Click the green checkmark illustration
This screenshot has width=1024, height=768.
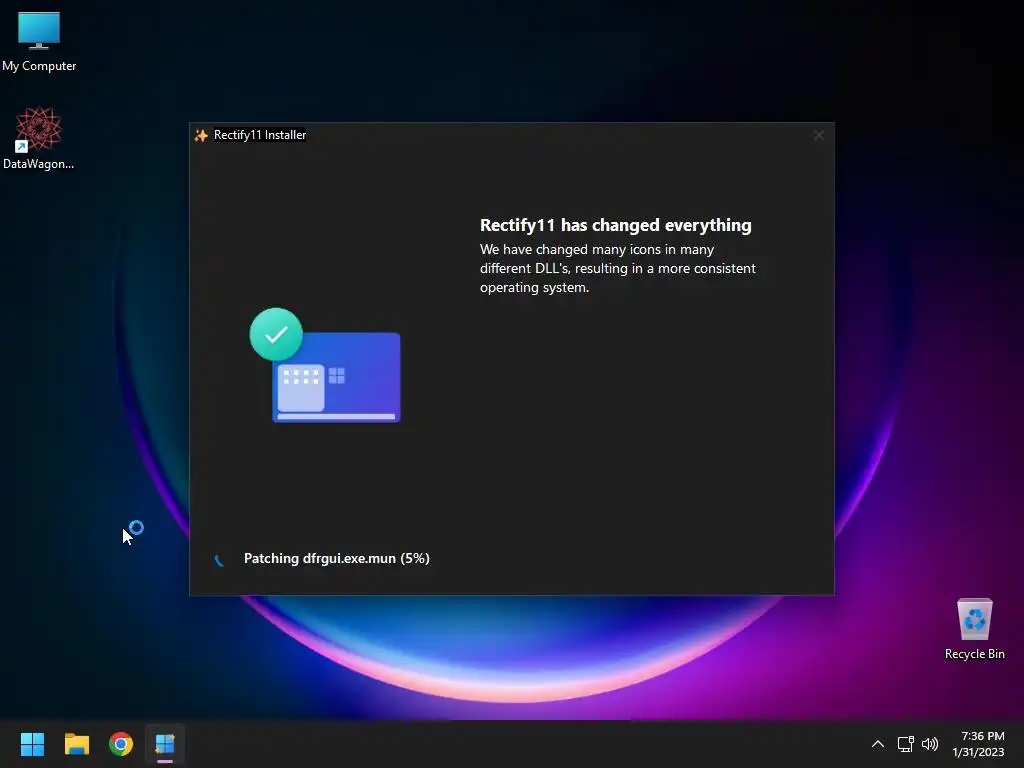point(276,334)
